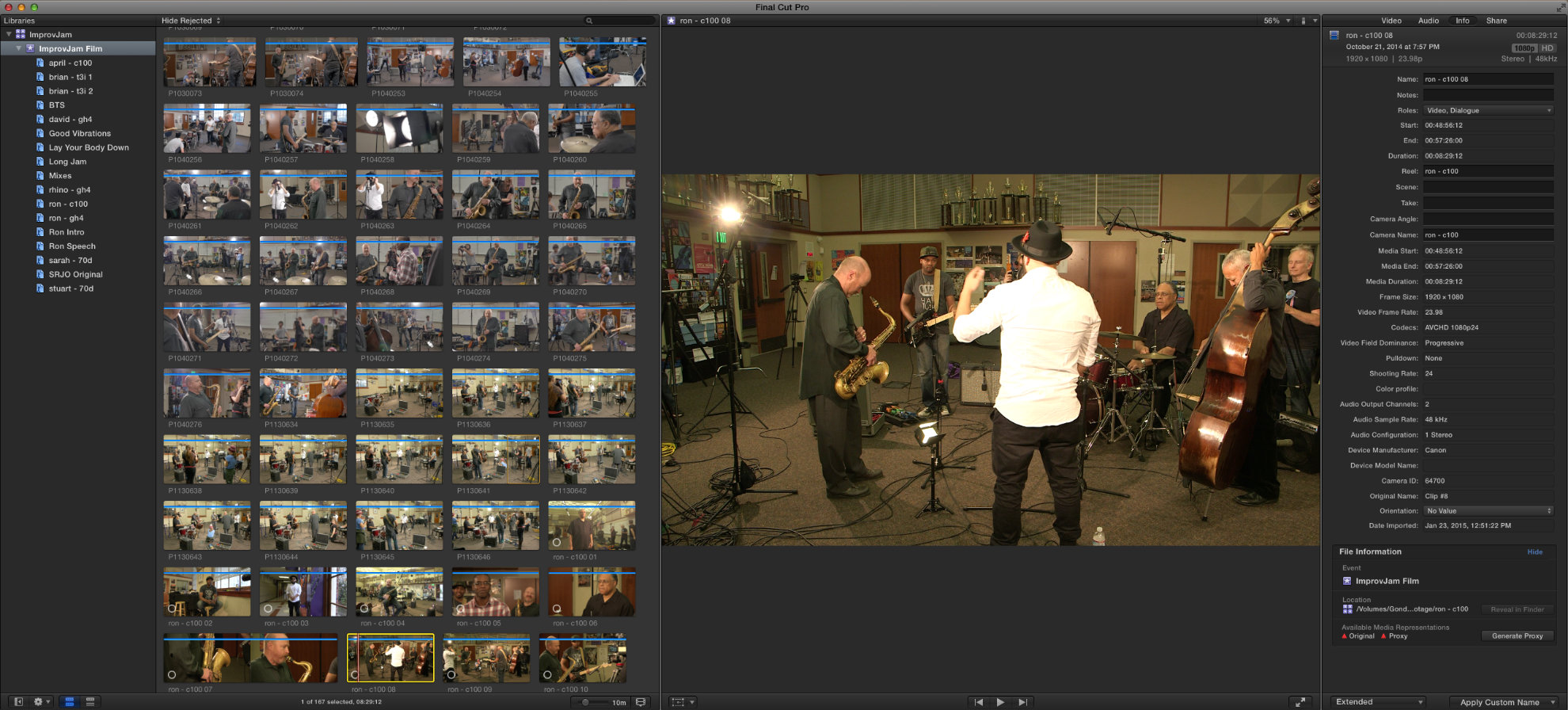Enter full-screen viewer playback
This screenshot has height=710, width=1568.
1300,702
